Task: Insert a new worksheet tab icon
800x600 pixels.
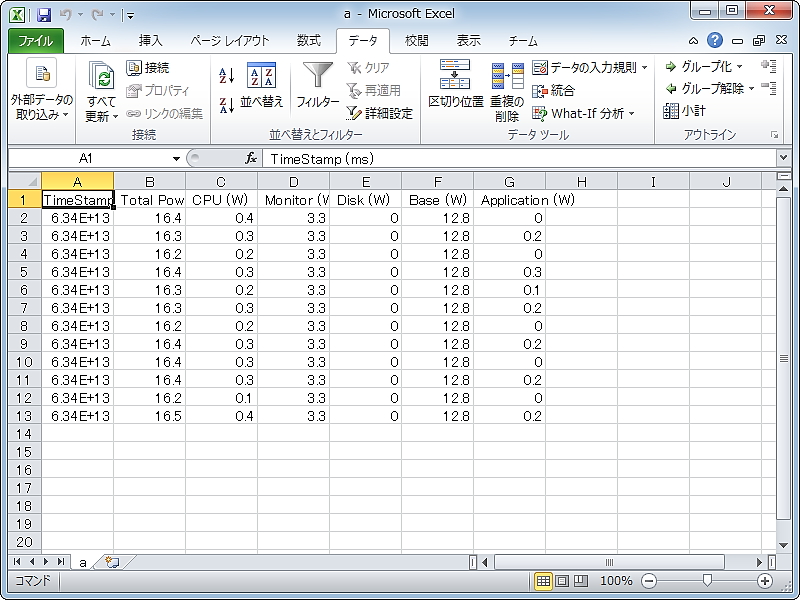Action: click(x=112, y=562)
